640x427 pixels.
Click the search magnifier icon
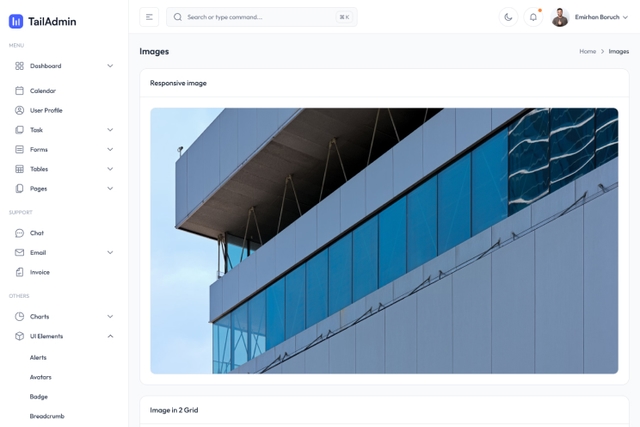(178, 17)
